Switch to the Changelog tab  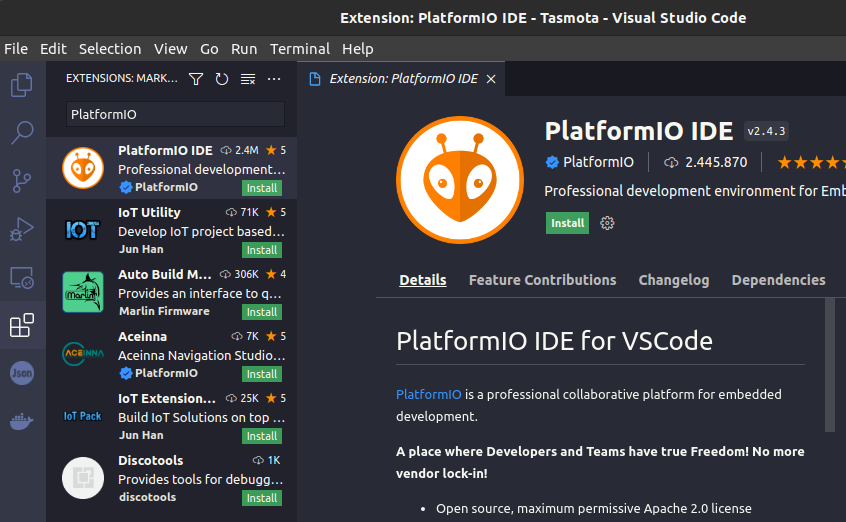(x=674, y=280)
